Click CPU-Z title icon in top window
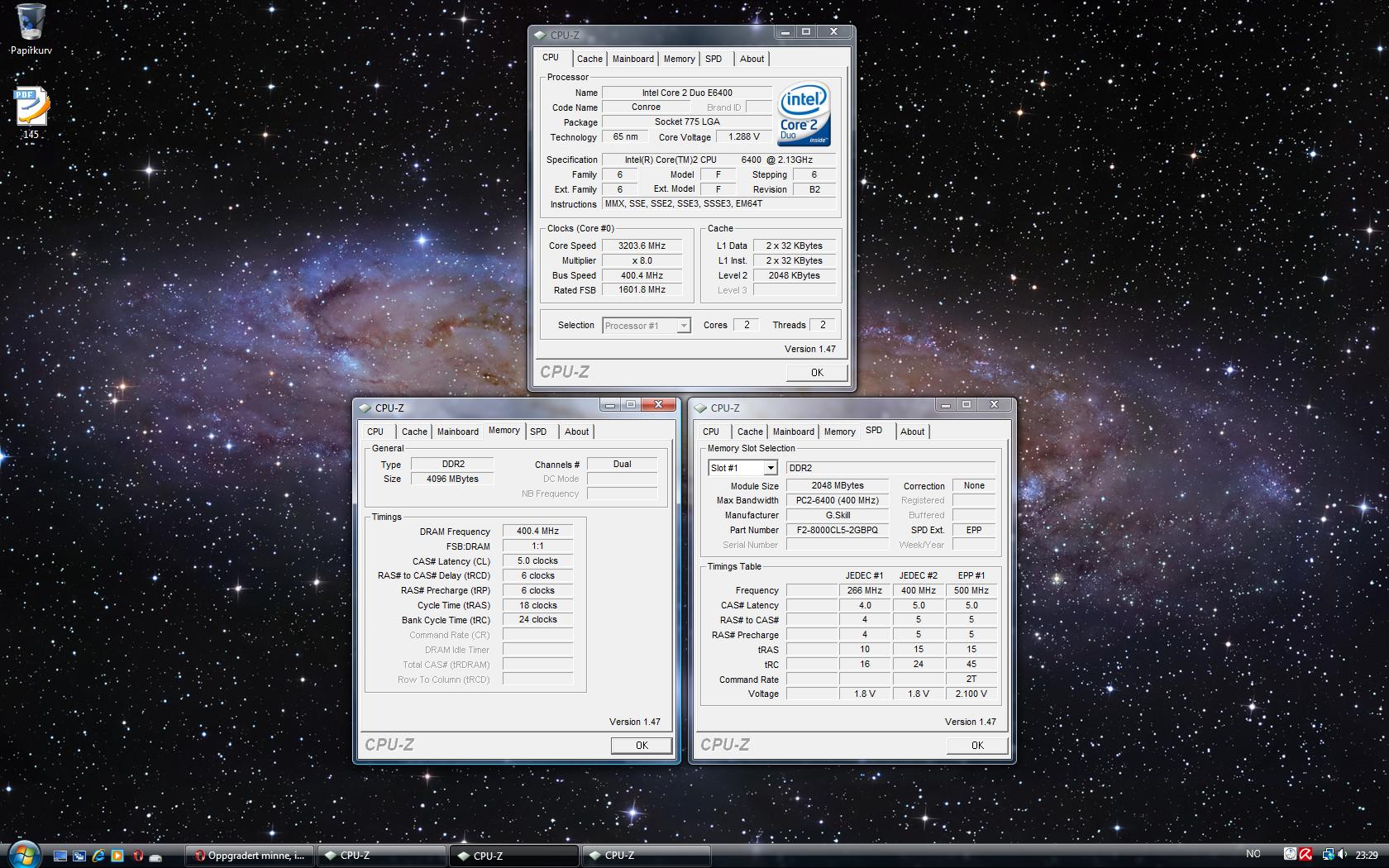 pyautogui.click(x=540, y=36)
